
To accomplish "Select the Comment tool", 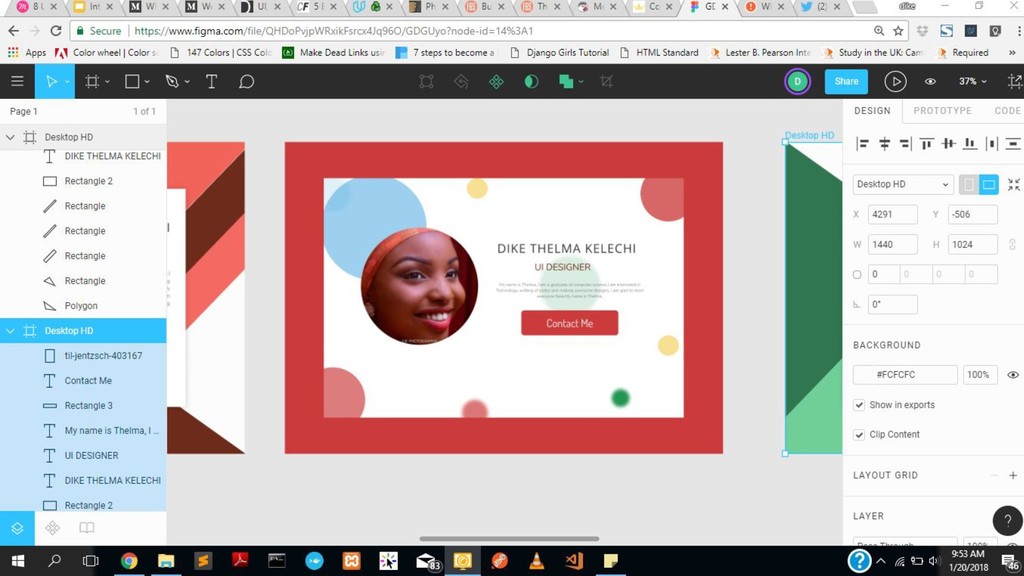I will 246,82.
